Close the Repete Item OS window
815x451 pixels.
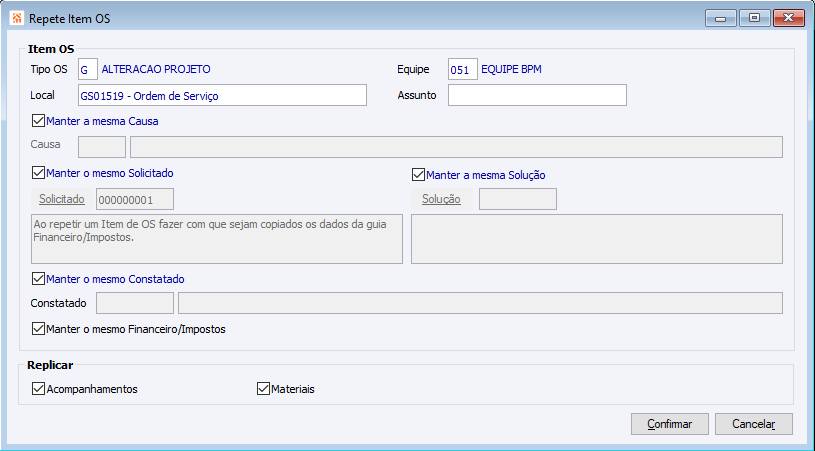pyautogui.click(x=788, y=18)
